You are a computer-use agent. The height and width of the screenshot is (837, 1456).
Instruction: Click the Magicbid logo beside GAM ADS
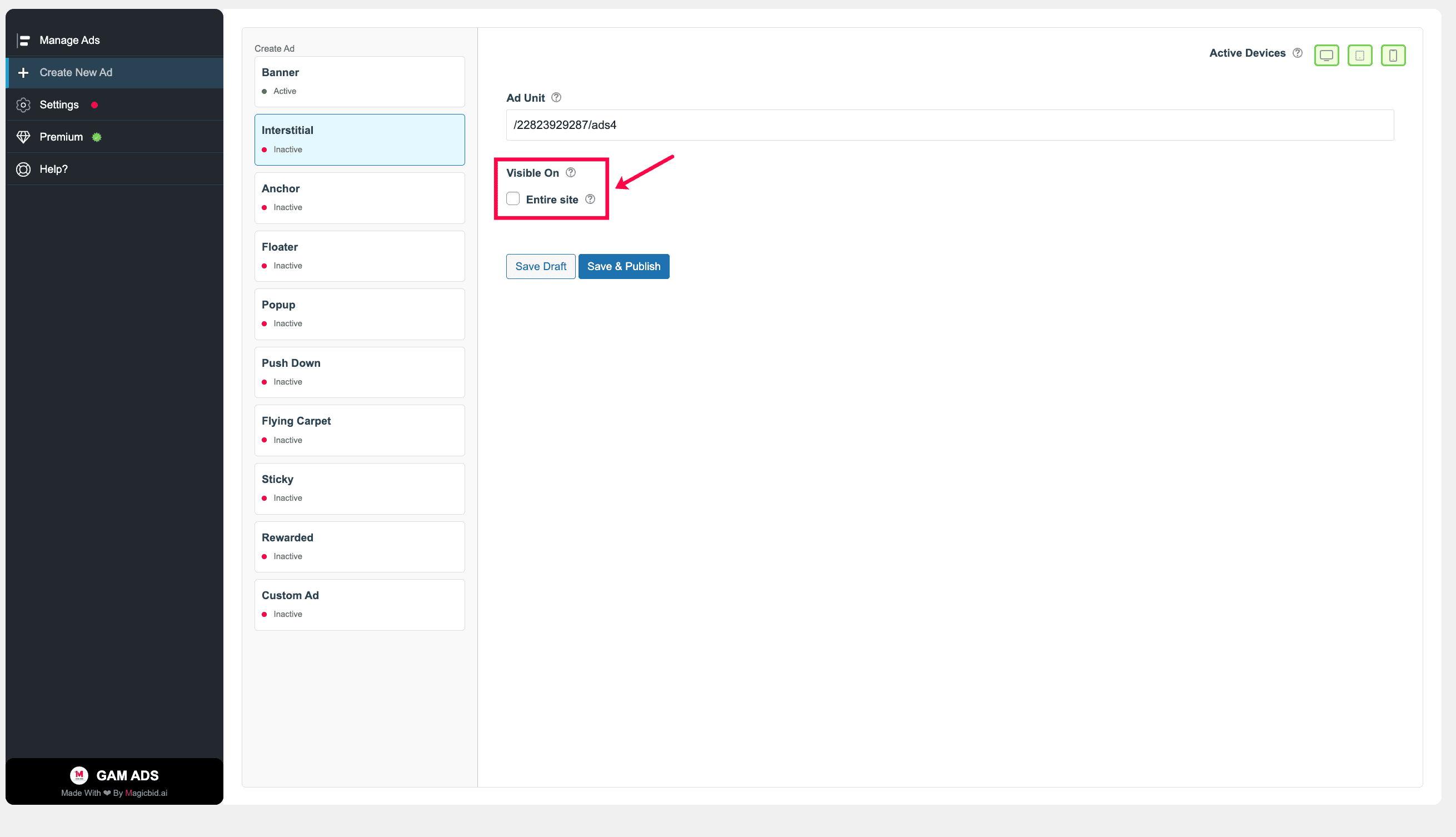(x=79, y=775)
